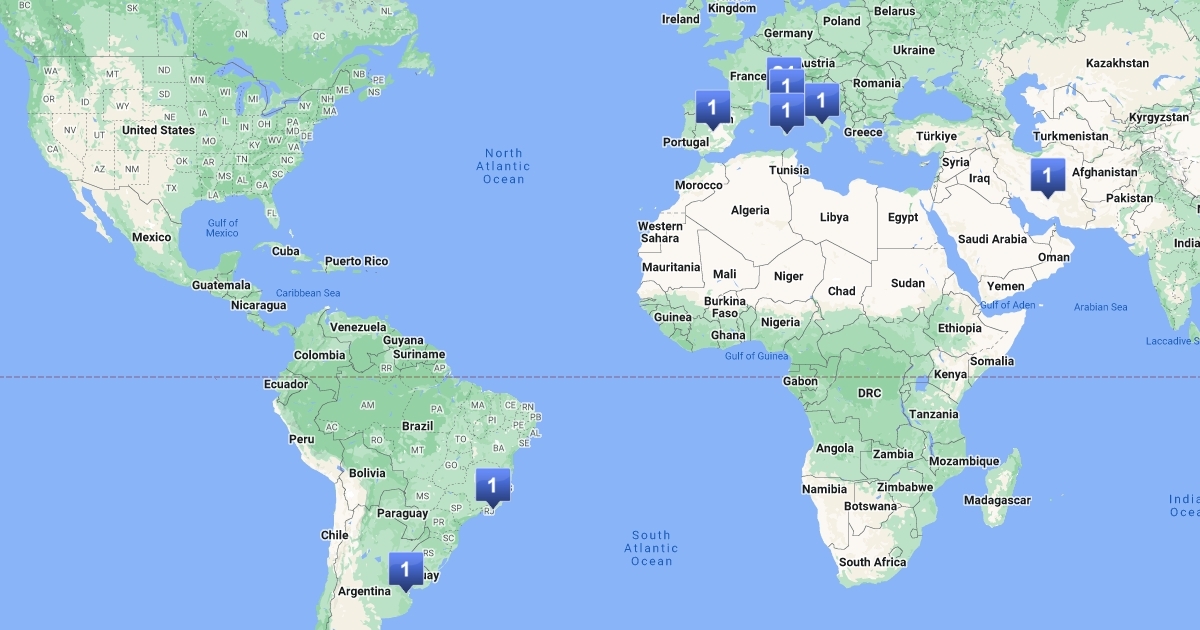Open the blue marker over southeastern Brazil

click(x=492, y=487)
